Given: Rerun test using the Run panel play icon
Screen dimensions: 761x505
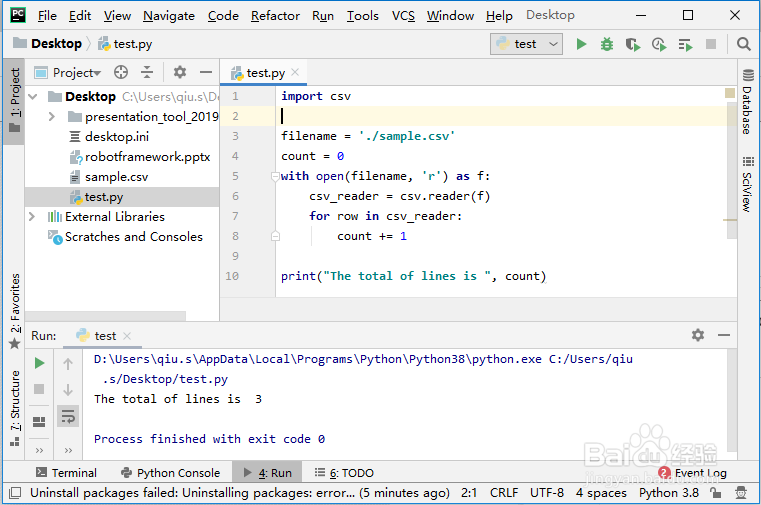Looking at the screenshot, I should [39, 363].
